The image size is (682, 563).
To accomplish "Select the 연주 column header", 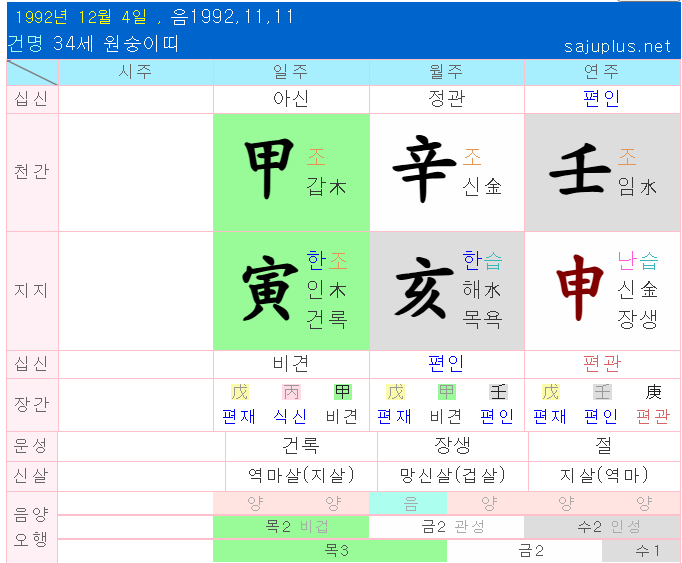I will click(602, 72).
